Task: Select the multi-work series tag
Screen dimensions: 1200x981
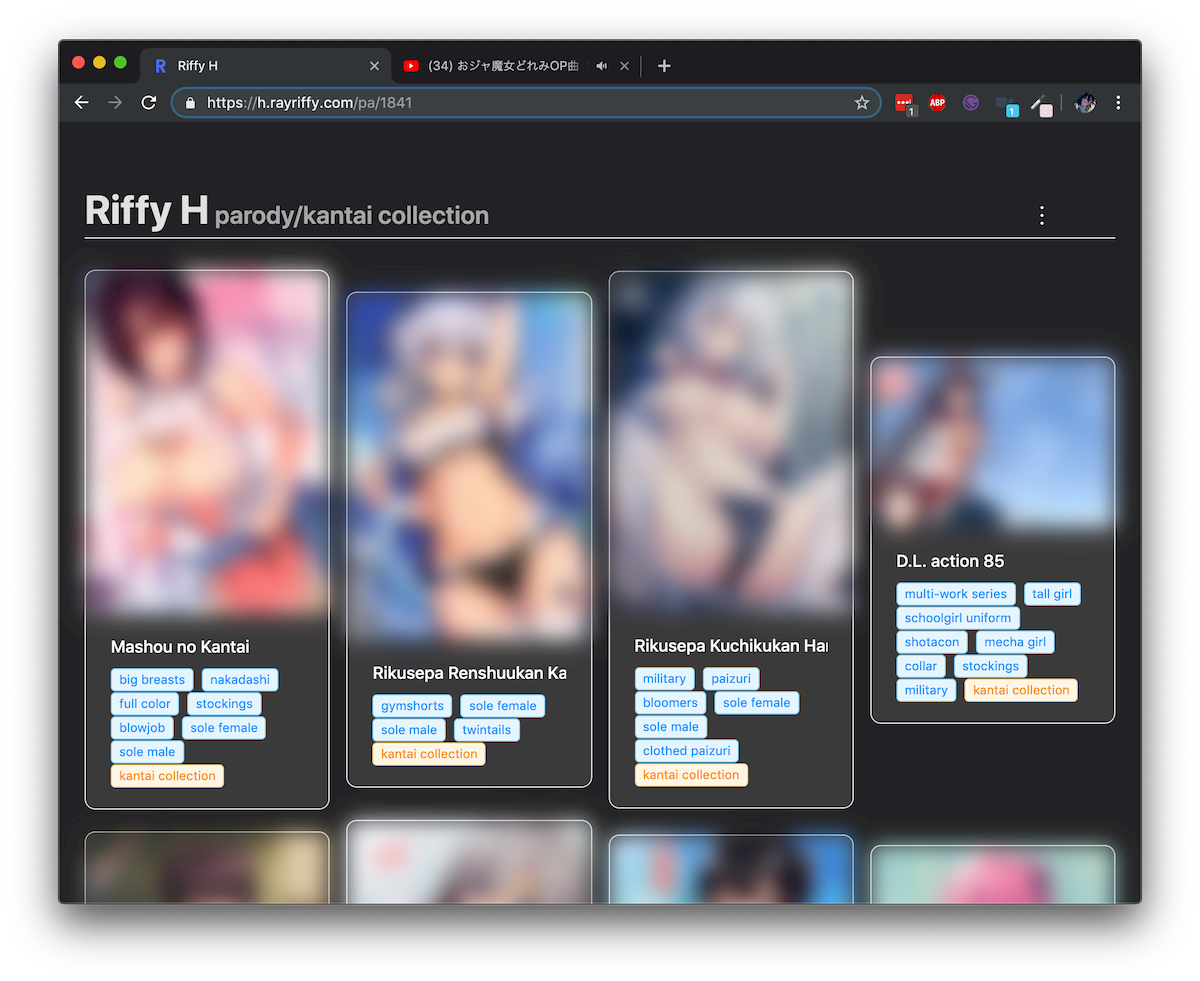Action: (x=956, y=594)
